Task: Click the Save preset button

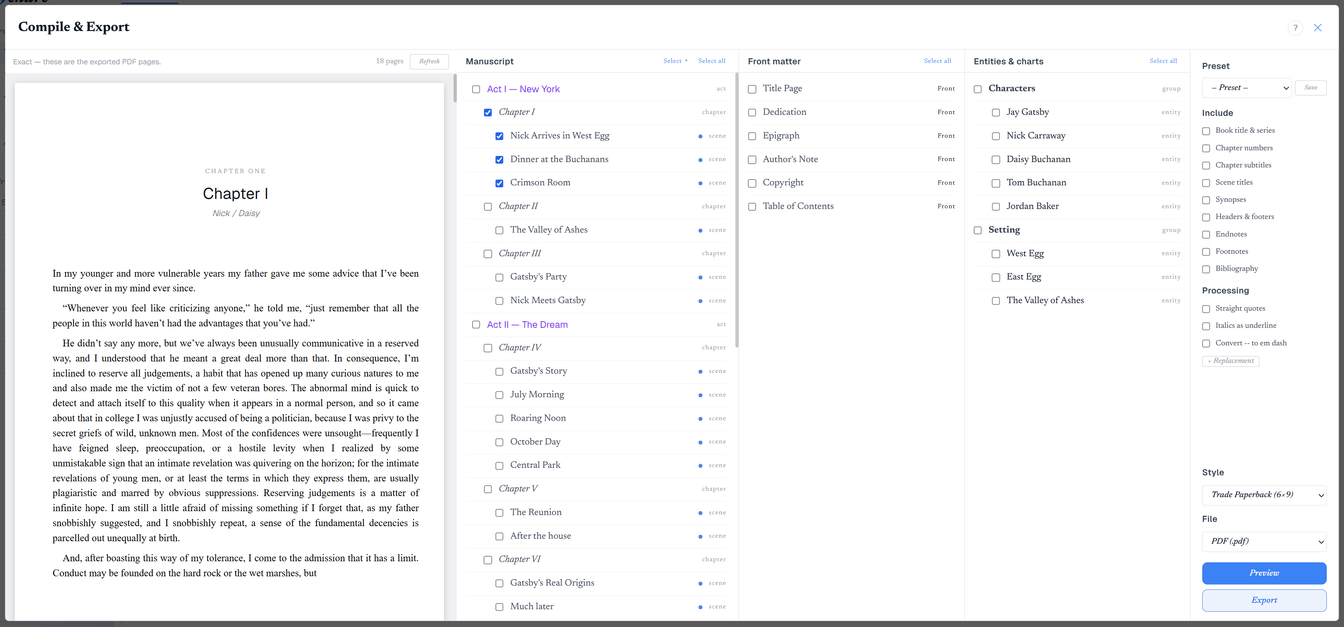Action: [1311, 88]
